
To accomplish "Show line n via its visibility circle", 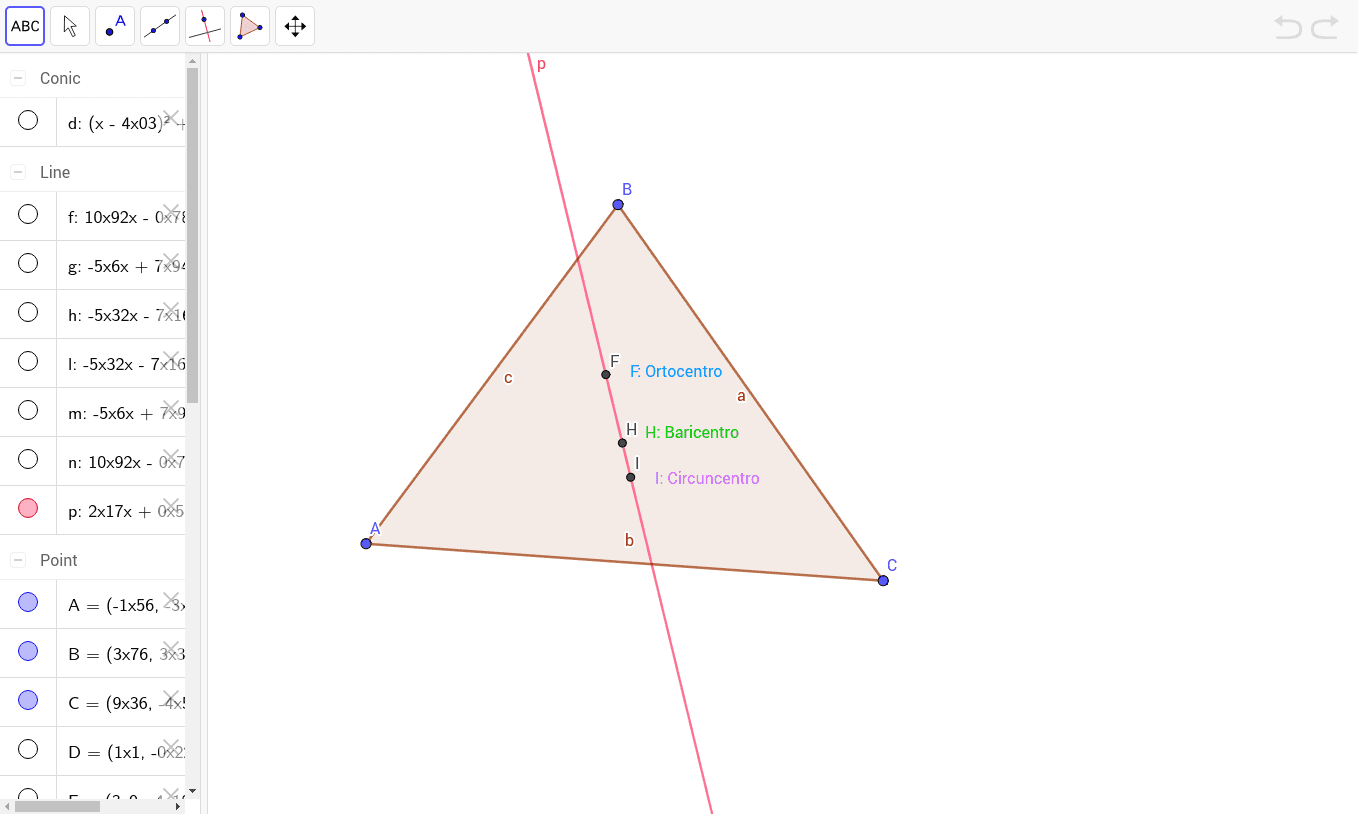I will tap(28, 459).
